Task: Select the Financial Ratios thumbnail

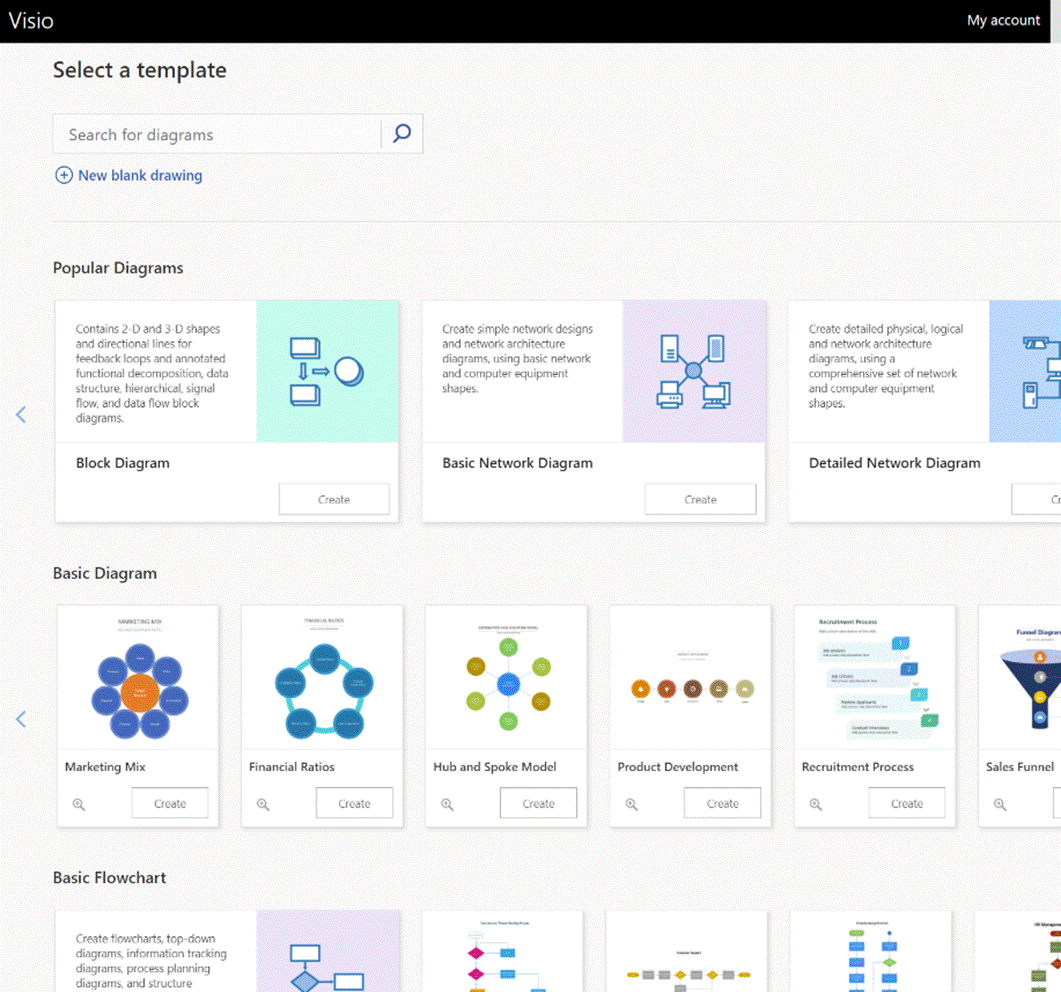Action: [x=322, y=677]
